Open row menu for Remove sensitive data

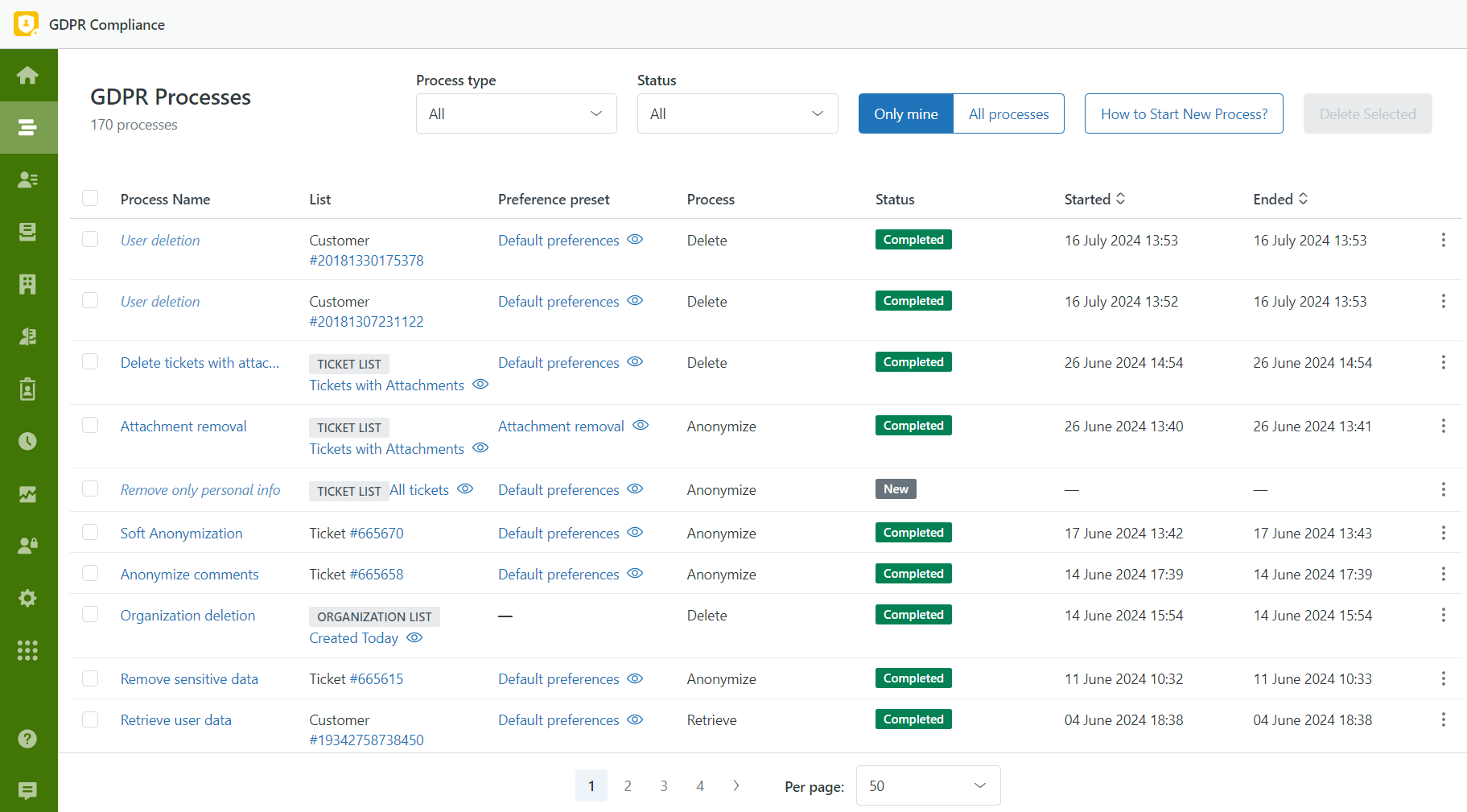(x=1444, y=678)
